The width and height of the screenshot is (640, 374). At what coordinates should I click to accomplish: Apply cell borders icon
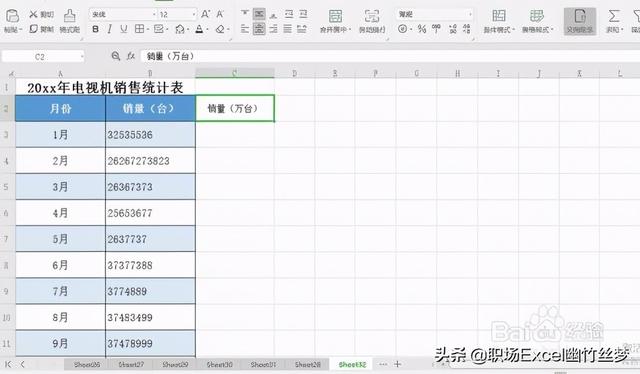coord(139,29)
